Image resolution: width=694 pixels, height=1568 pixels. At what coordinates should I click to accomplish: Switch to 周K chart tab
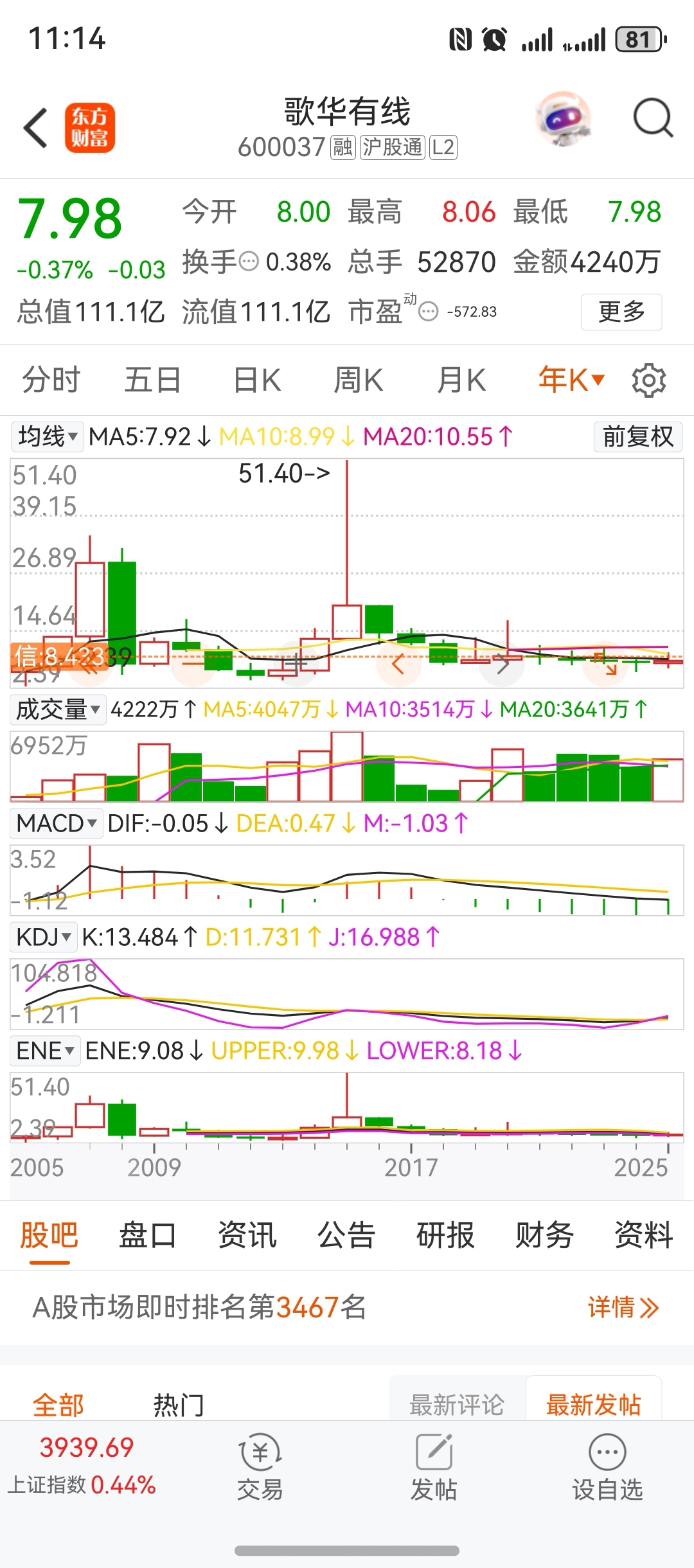359,380
